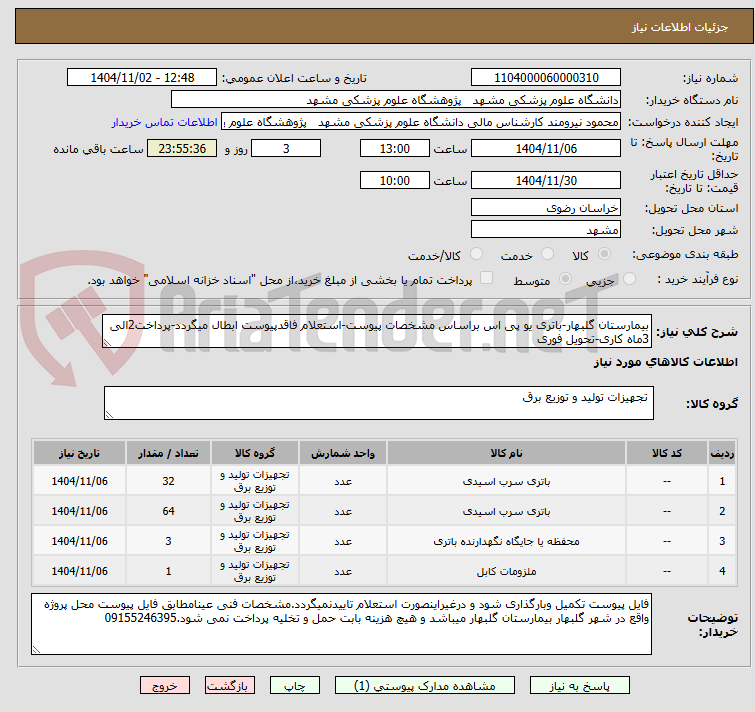Select the 'کالا/خدمت' radio button
The height and width of the screenshot is (712, 755).
click(476, 254)
